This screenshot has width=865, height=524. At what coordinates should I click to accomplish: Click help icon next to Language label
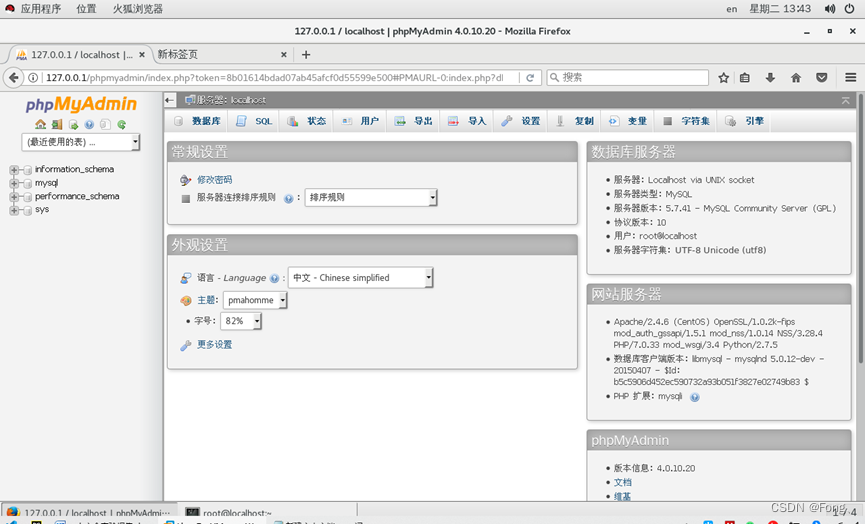coord(274,279)
